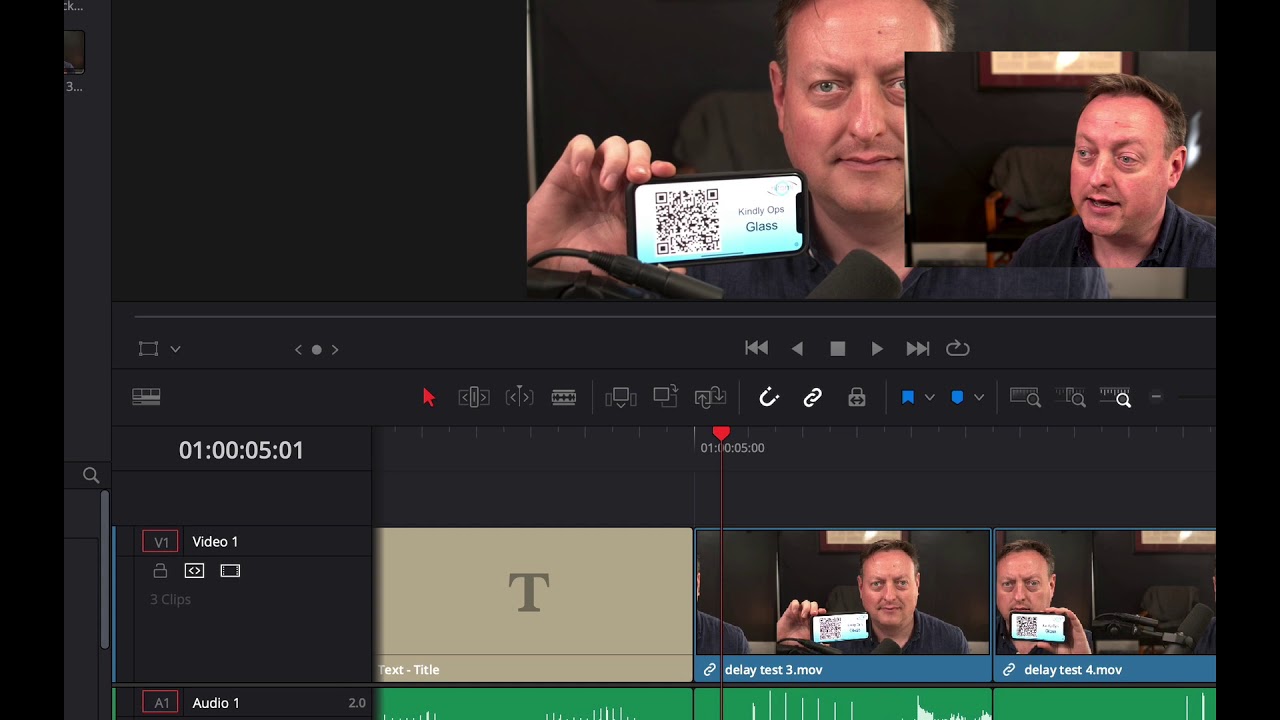This screenshot has height=720, width=1280.
Task: Toggle Auto Track Selector on Video 1
Action: (x=194, y=571)
